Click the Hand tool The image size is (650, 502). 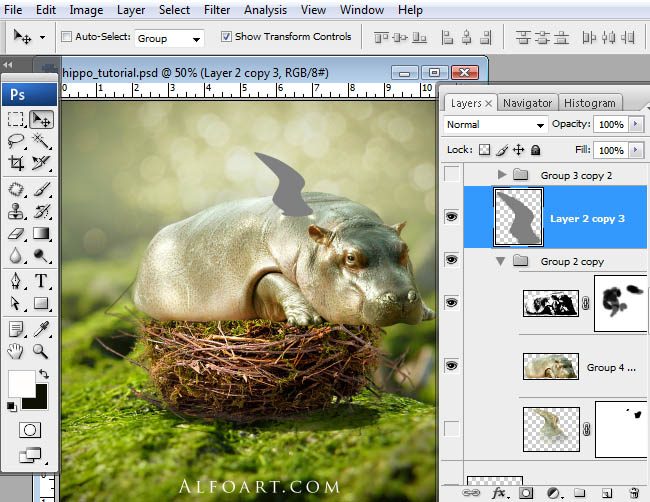click(x=16, y=351)
